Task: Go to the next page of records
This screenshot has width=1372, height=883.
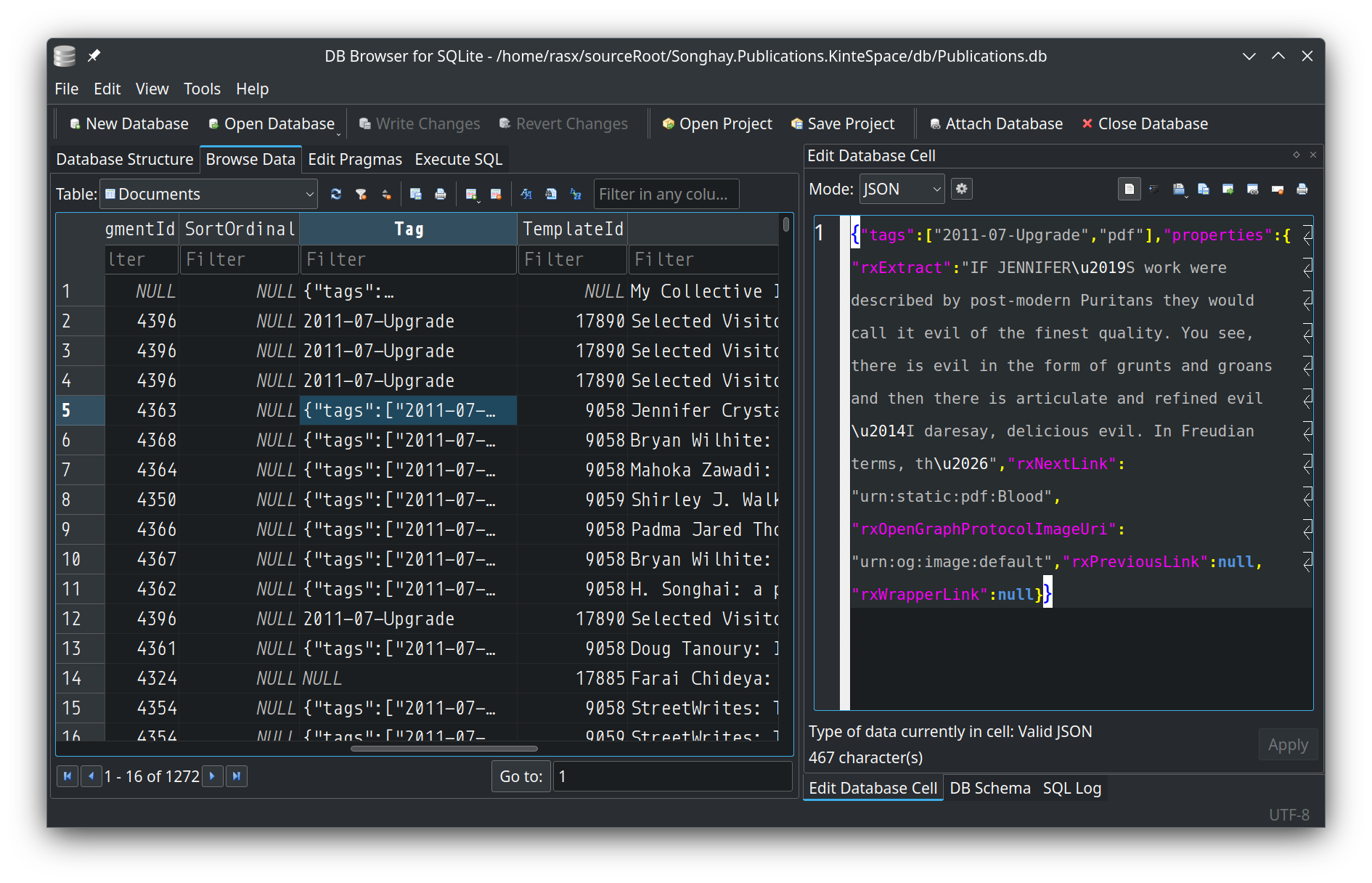Action: tap(213, 776)
